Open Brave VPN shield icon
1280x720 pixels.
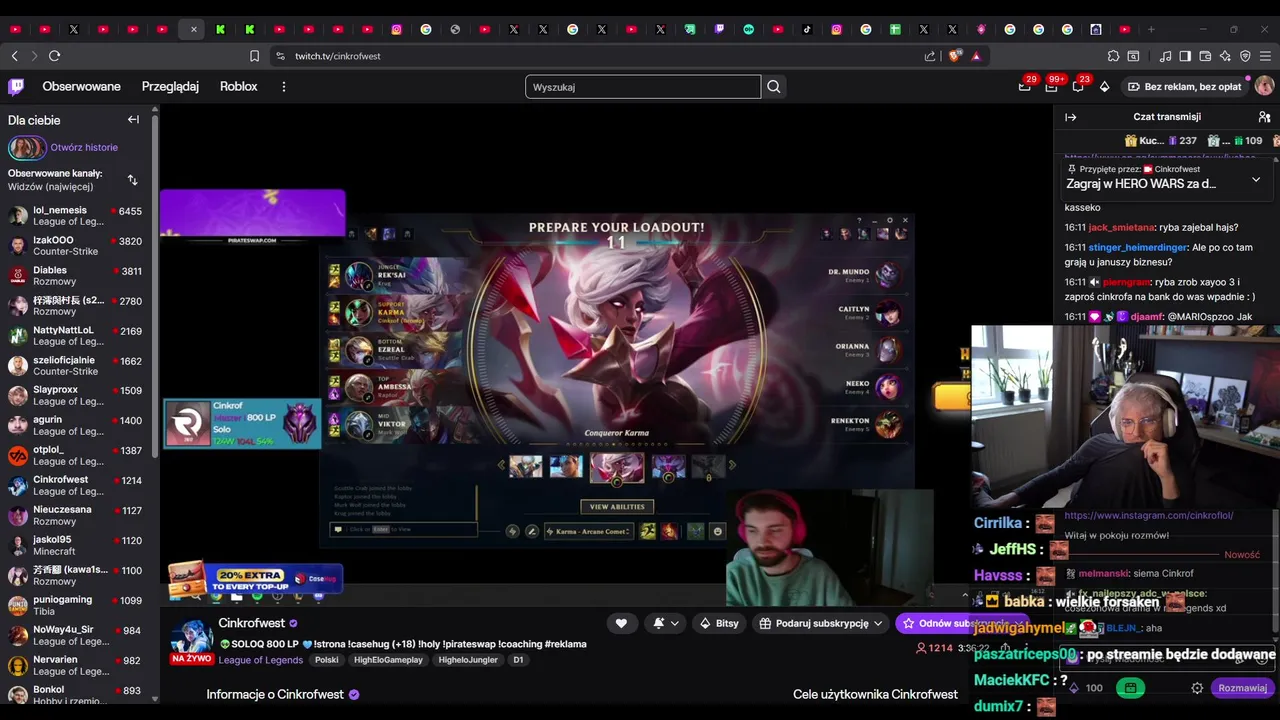tap(1245, 56)
